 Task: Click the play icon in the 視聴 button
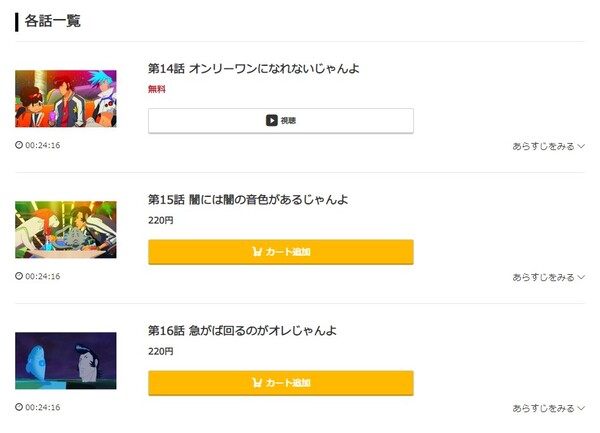271,121
